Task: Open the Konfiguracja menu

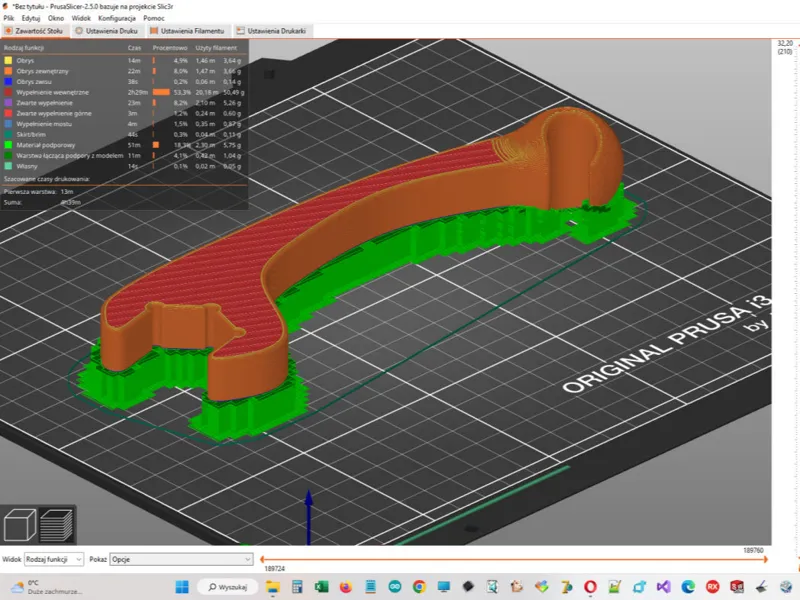Action: 117,18
